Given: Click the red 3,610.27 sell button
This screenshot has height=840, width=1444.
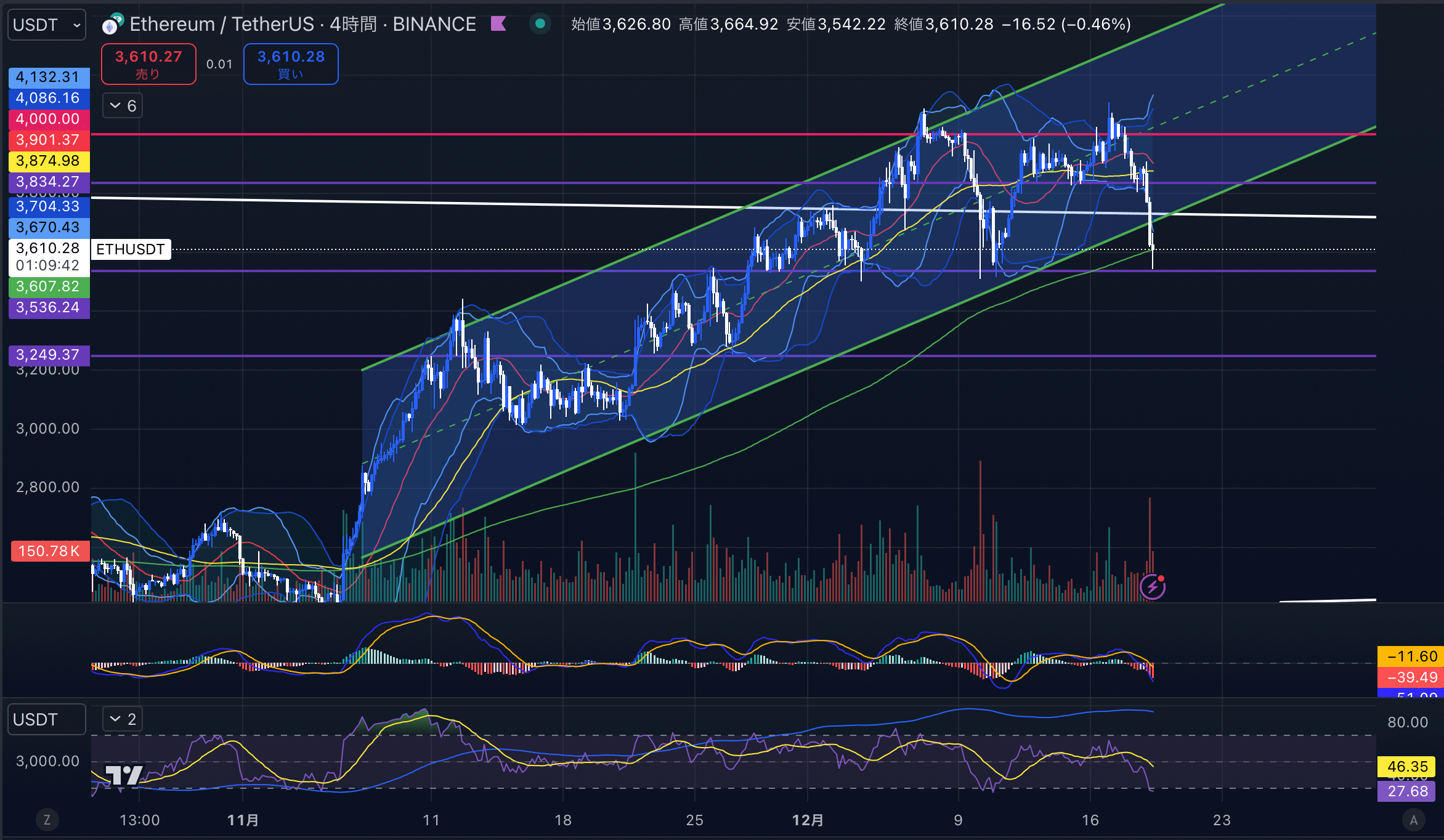Looking at the screenshot, I should (148, 64).
